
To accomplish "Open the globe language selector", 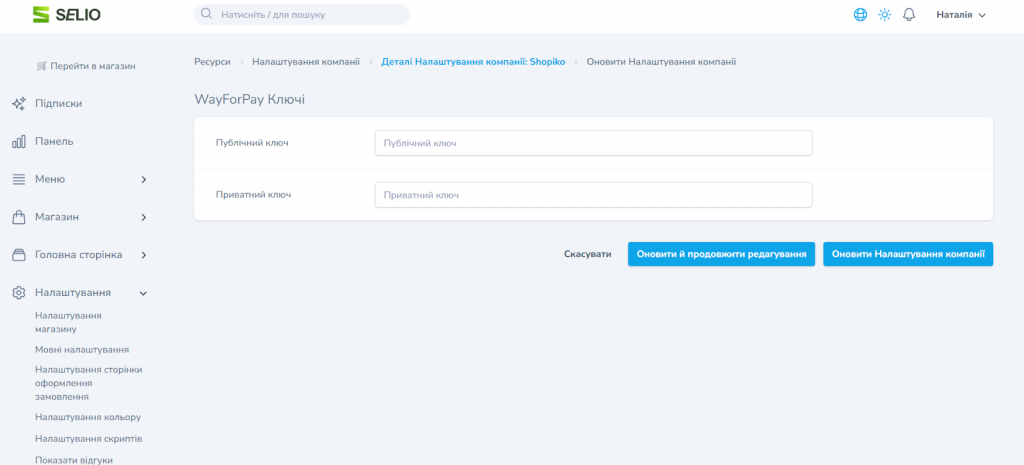I will pos(860,15).
